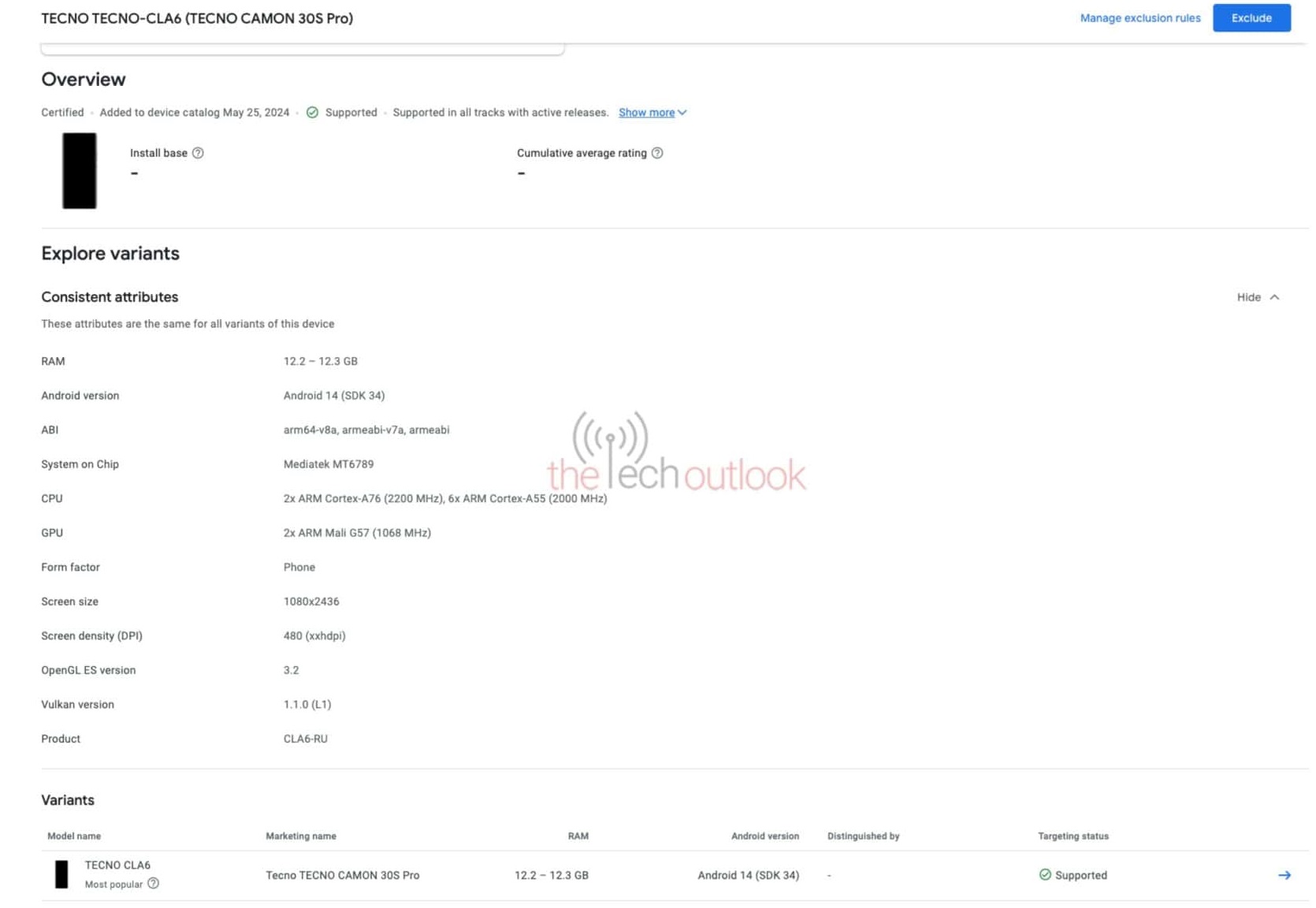The width and height of the screenshot is (1316, 908).
Task: Select the 12.2 – 12.3 GB RAM value in attributes
Action: [321, 361]
